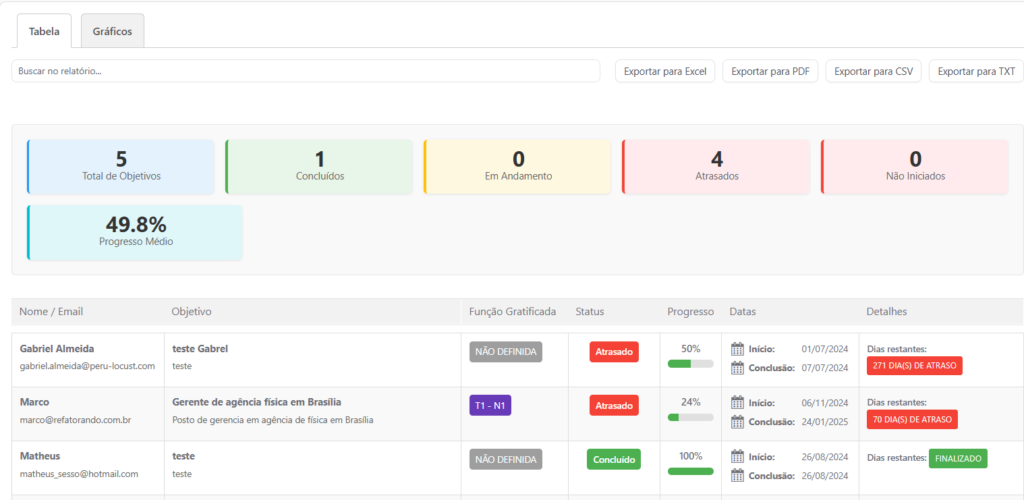1024x500 pixels.
Task: Click Marco's 24% progress bar
Action: pyautogui.click(x=690, y=417)
